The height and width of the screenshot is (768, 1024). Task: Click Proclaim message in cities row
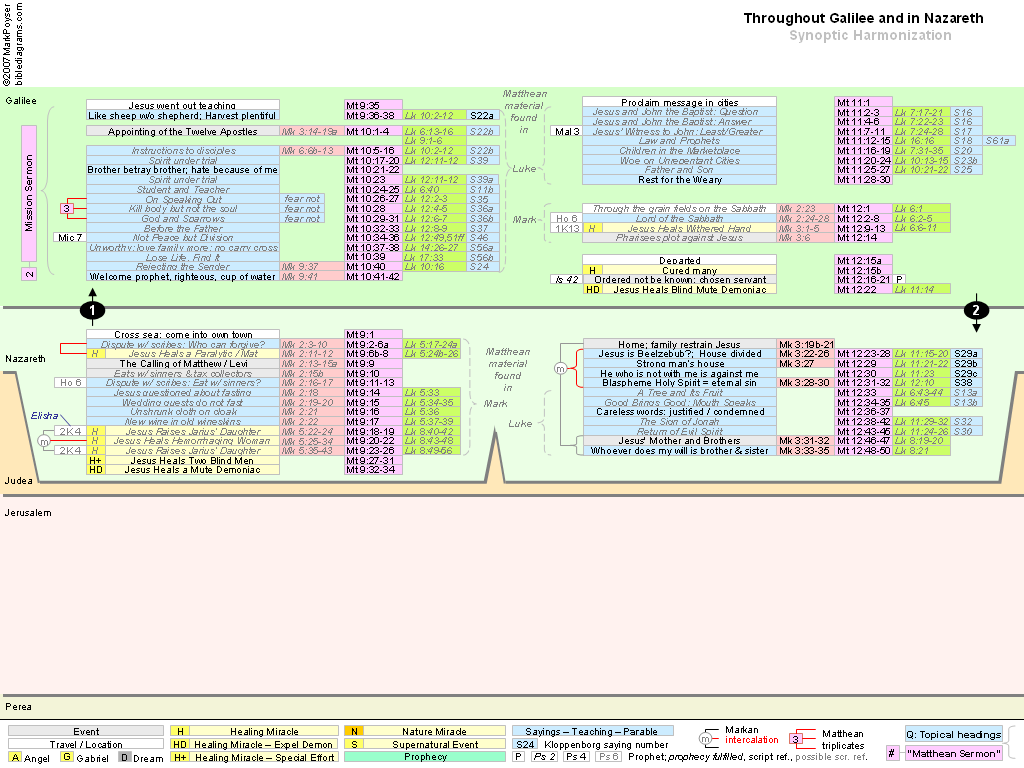pos(679,103)
